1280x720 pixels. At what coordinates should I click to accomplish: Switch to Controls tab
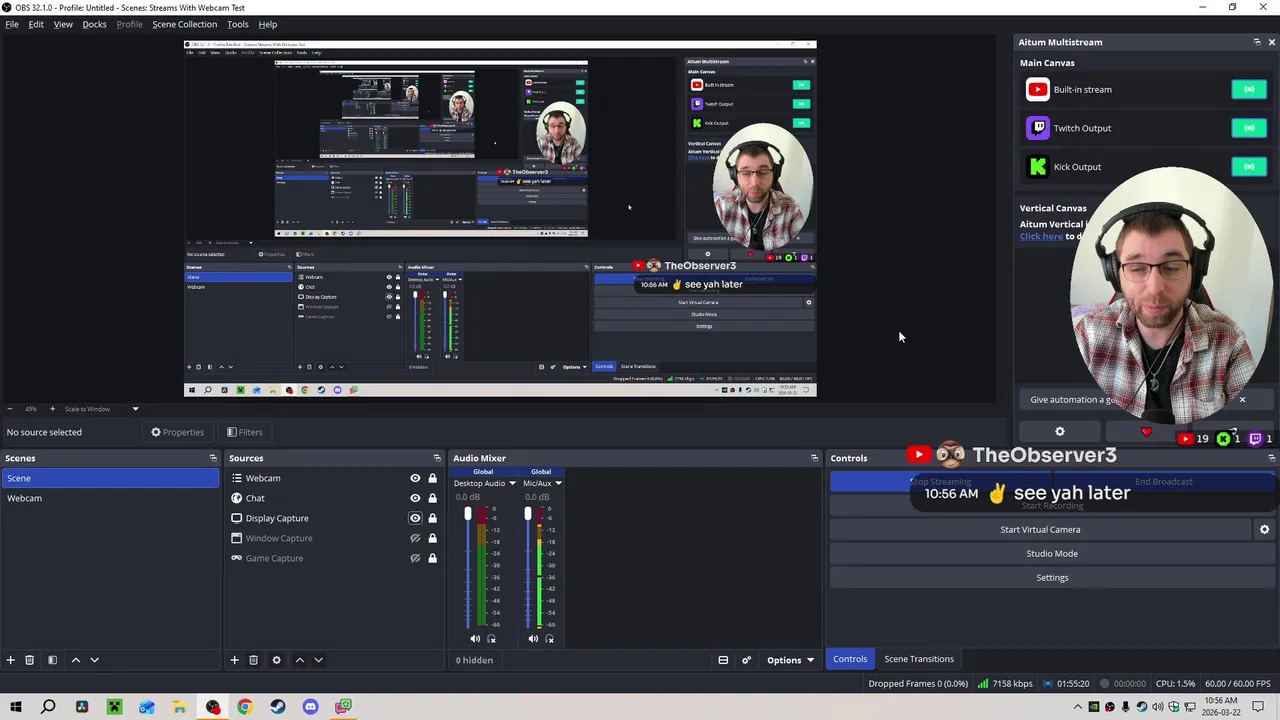850,659
